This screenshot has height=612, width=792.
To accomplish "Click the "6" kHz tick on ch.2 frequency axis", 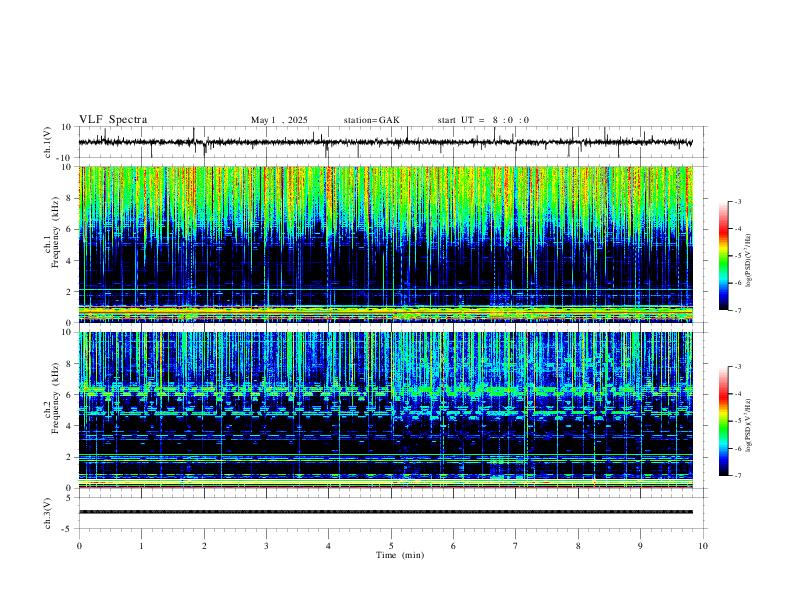I will [x=70, y=395].
